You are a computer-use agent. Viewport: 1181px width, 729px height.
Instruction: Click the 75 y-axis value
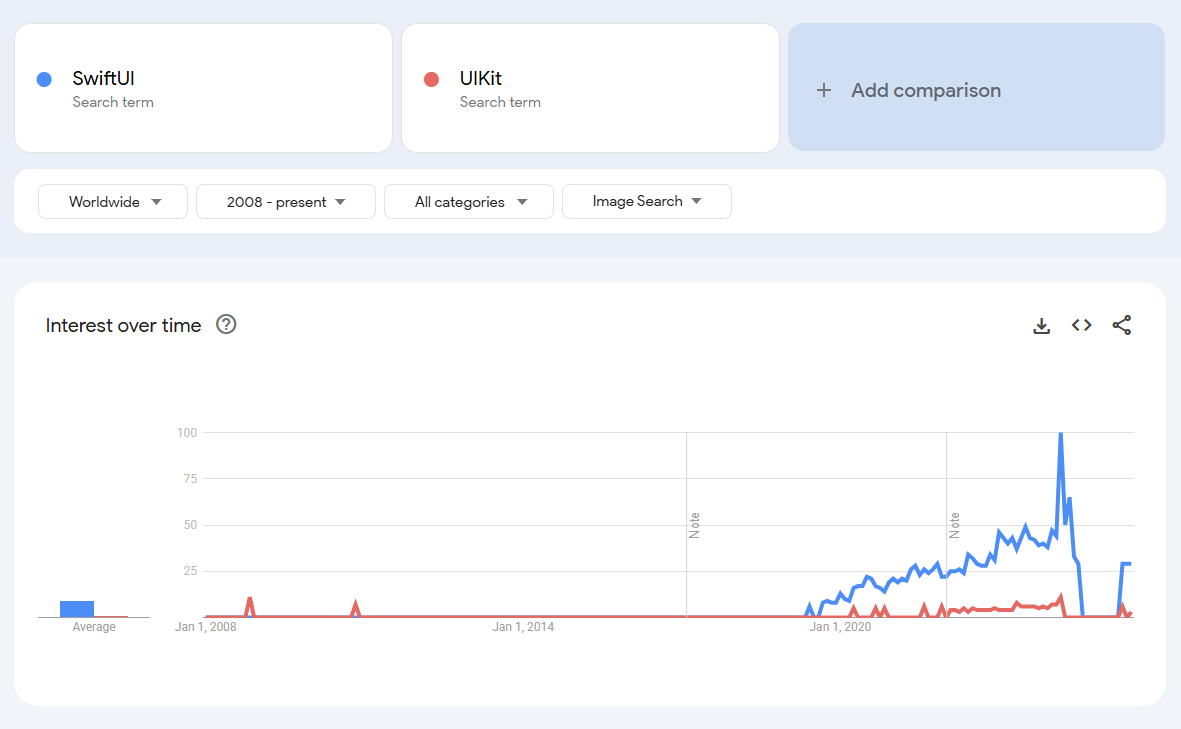(190, 478)
